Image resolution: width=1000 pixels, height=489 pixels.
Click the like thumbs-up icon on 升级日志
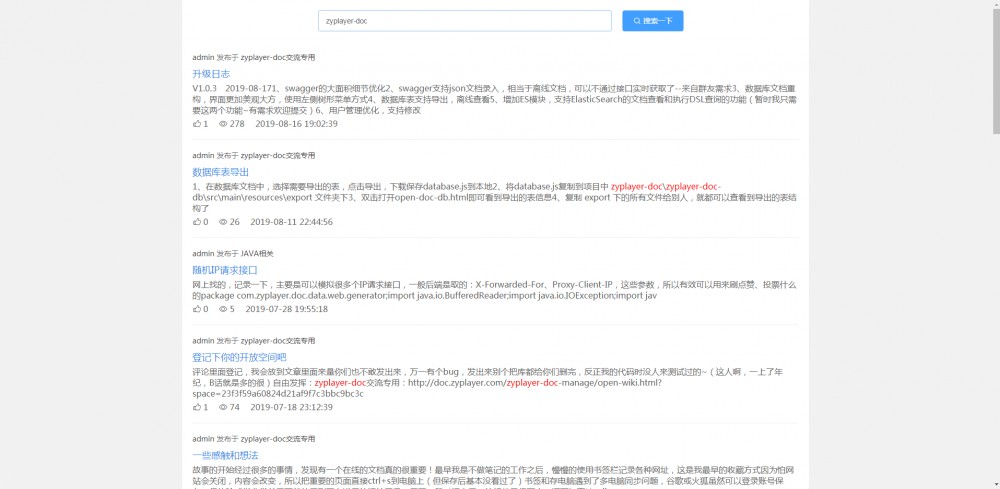click(196, 124)
